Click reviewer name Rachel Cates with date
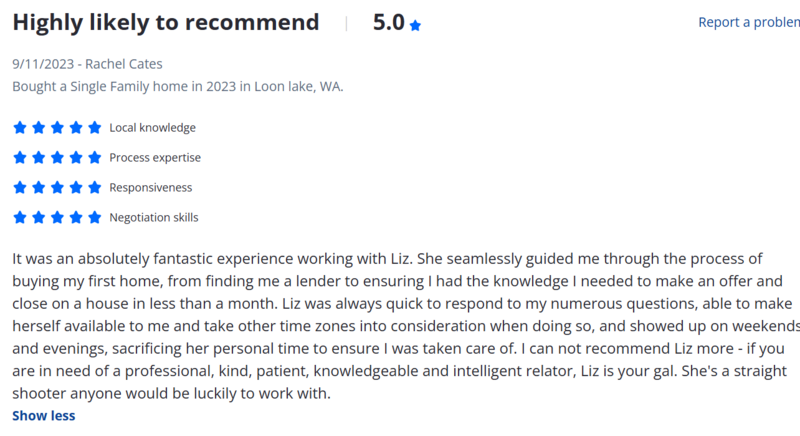Screen dimensions: 800x436 tap(87, 64)
